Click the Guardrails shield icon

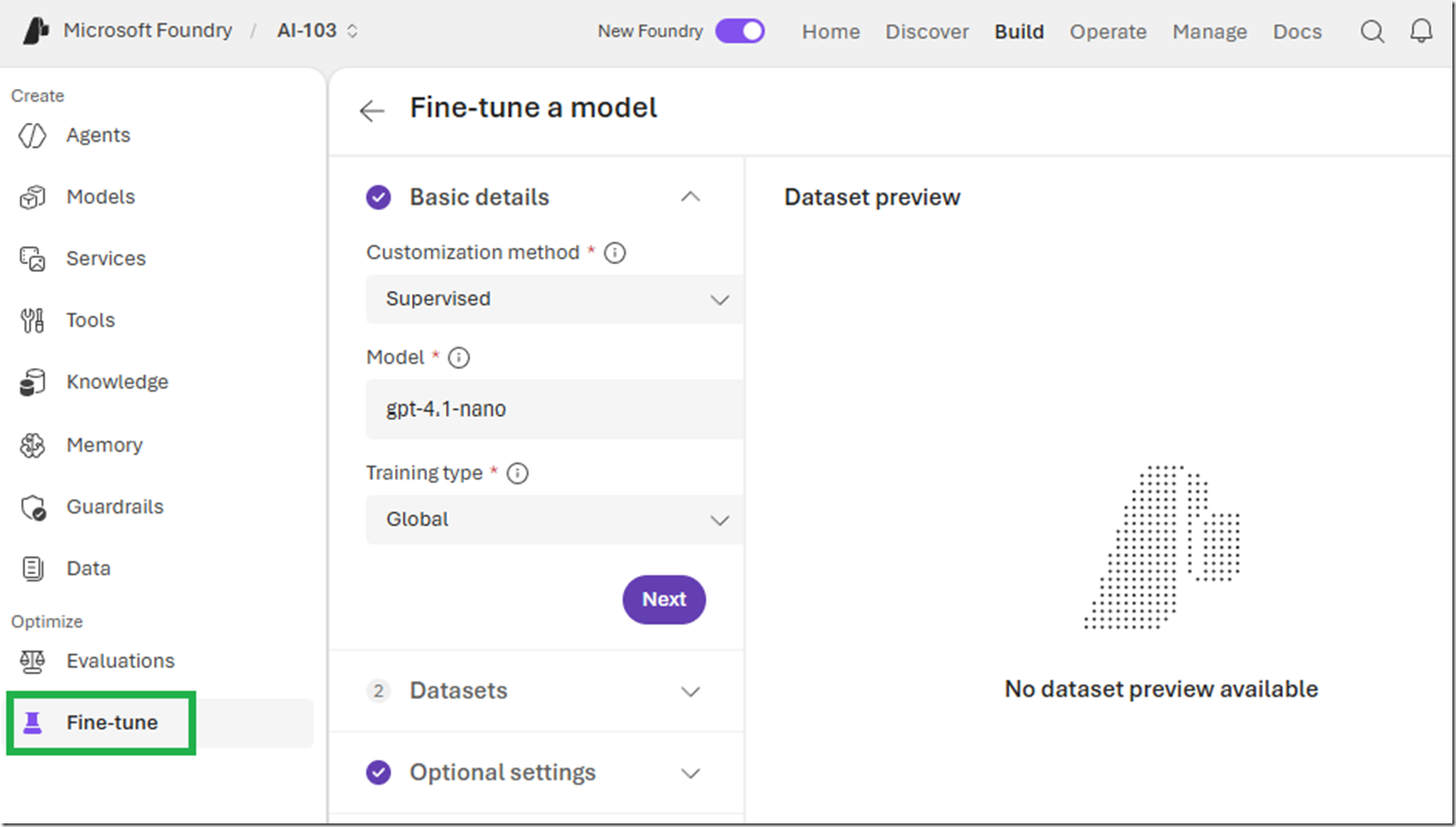[33, 507]
